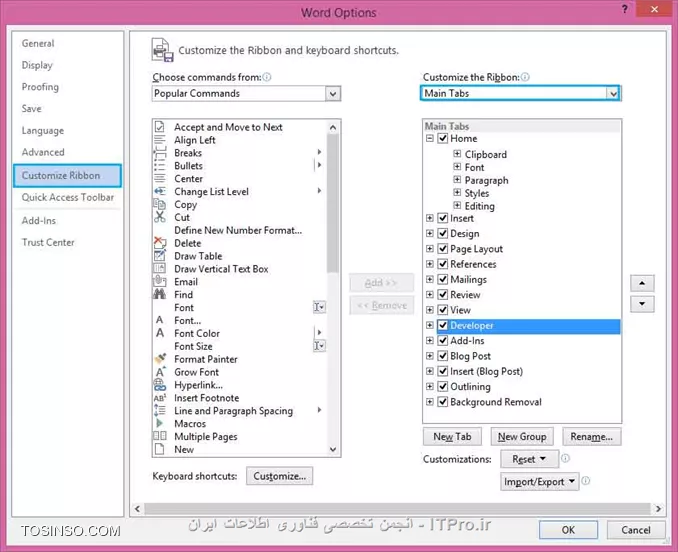Open keyboard shortcuts Customize... button

click(x=280, y=476)
